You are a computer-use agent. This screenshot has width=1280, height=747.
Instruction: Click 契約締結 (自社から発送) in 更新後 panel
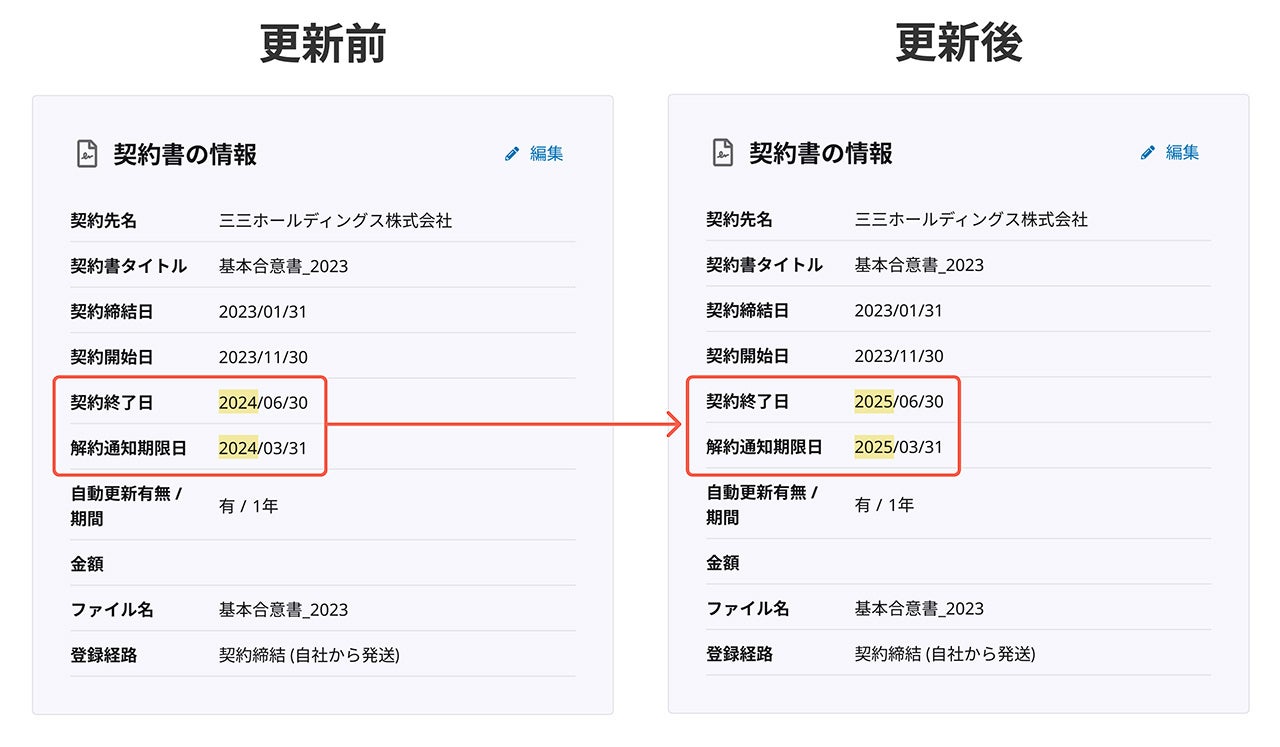click(946, 654)
